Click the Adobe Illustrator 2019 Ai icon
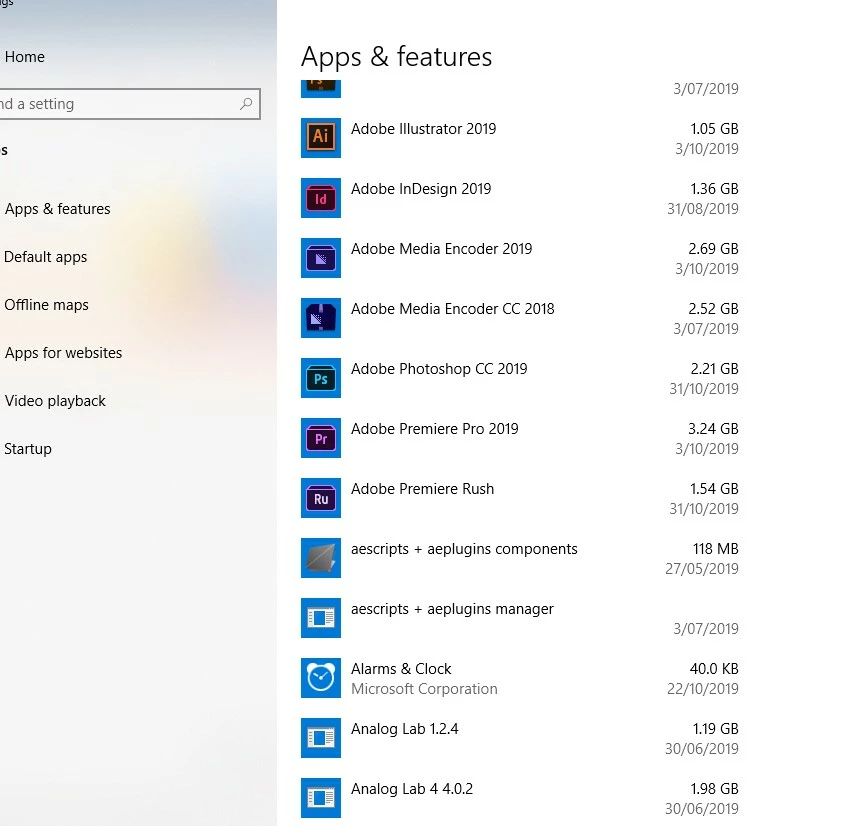Image resolution: width=856 pixels, height=826 pixels. [320, 138]
